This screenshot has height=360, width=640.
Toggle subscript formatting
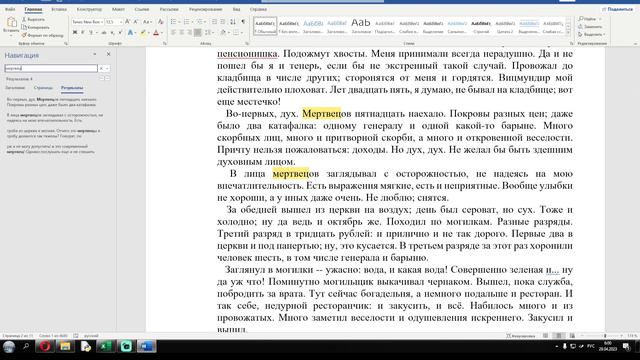(112, 32)
